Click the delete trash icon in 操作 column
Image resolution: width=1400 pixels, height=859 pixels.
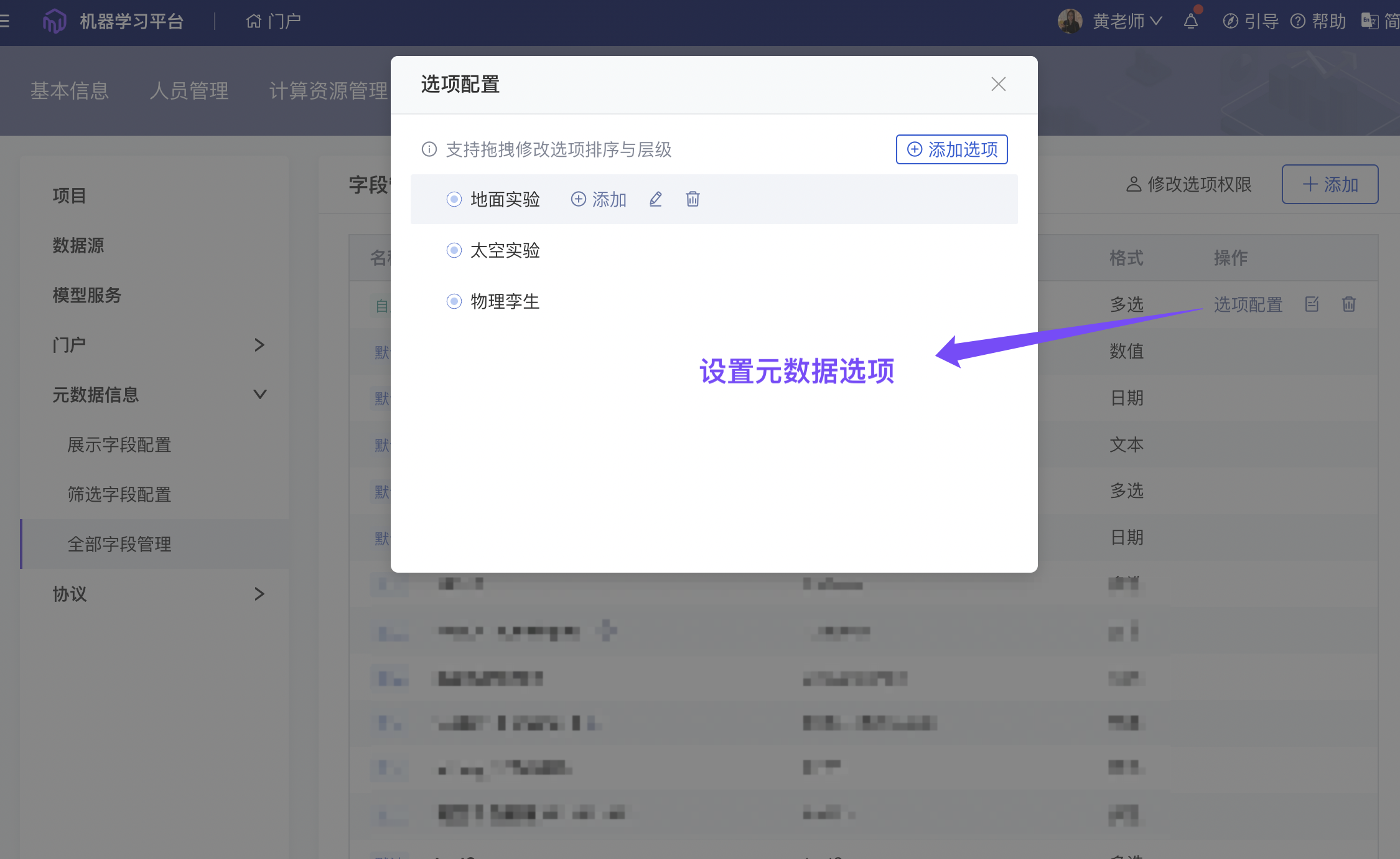[1349, 304]
